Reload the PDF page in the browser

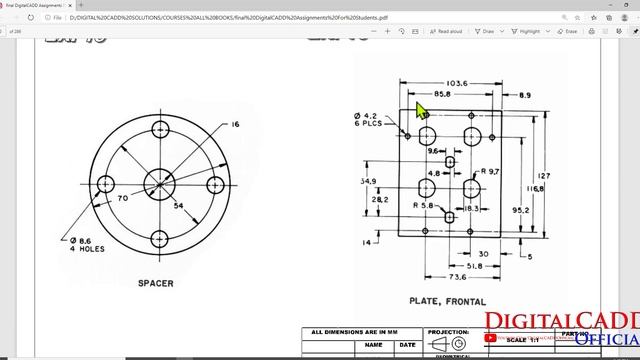coord(31,18)
